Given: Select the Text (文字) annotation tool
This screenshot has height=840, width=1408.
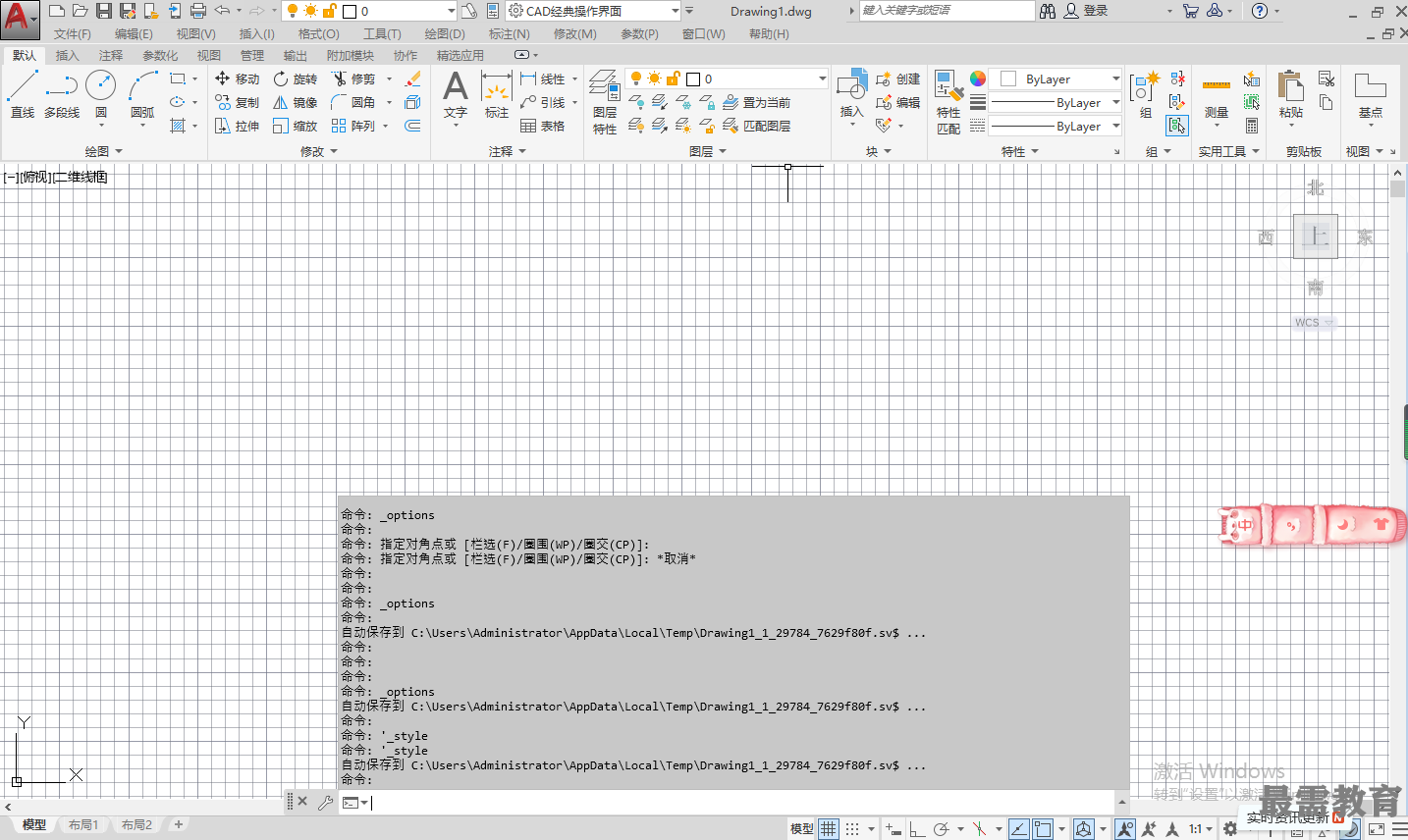Looking at the screenshot, I should (x=456, y=94).
